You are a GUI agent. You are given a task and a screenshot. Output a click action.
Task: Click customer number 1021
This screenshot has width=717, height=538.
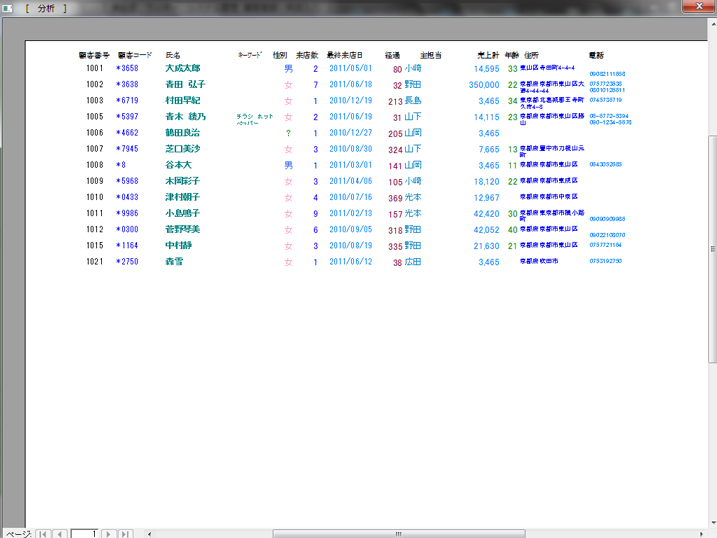point(95,261)
